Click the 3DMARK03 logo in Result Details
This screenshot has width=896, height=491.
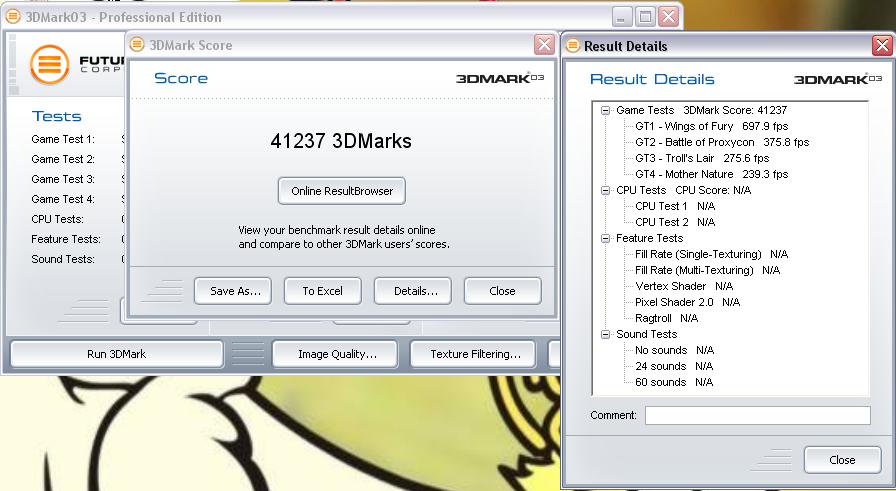tap(838, 79)
